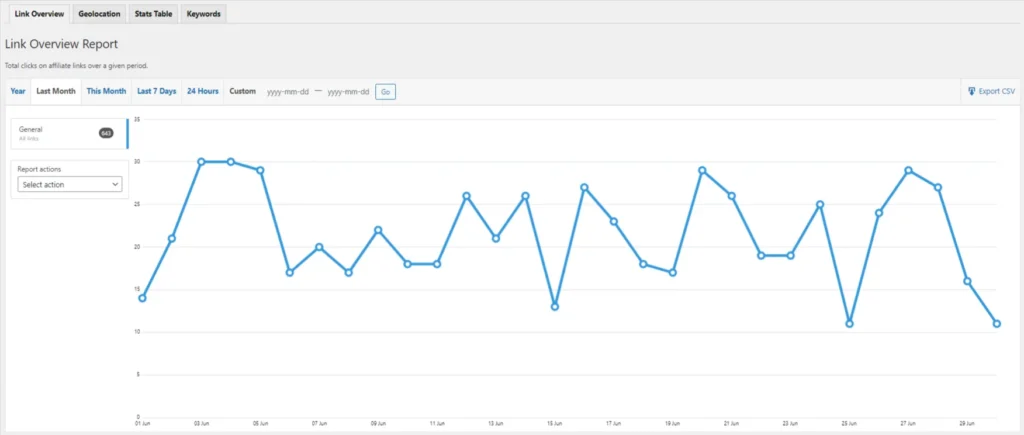Switch to the Geolocation tab
1024x435 pixels.
coord(99,14)
